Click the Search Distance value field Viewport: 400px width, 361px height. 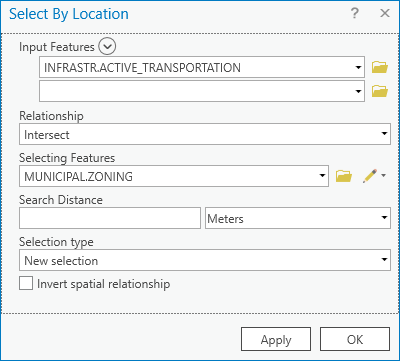110,218
